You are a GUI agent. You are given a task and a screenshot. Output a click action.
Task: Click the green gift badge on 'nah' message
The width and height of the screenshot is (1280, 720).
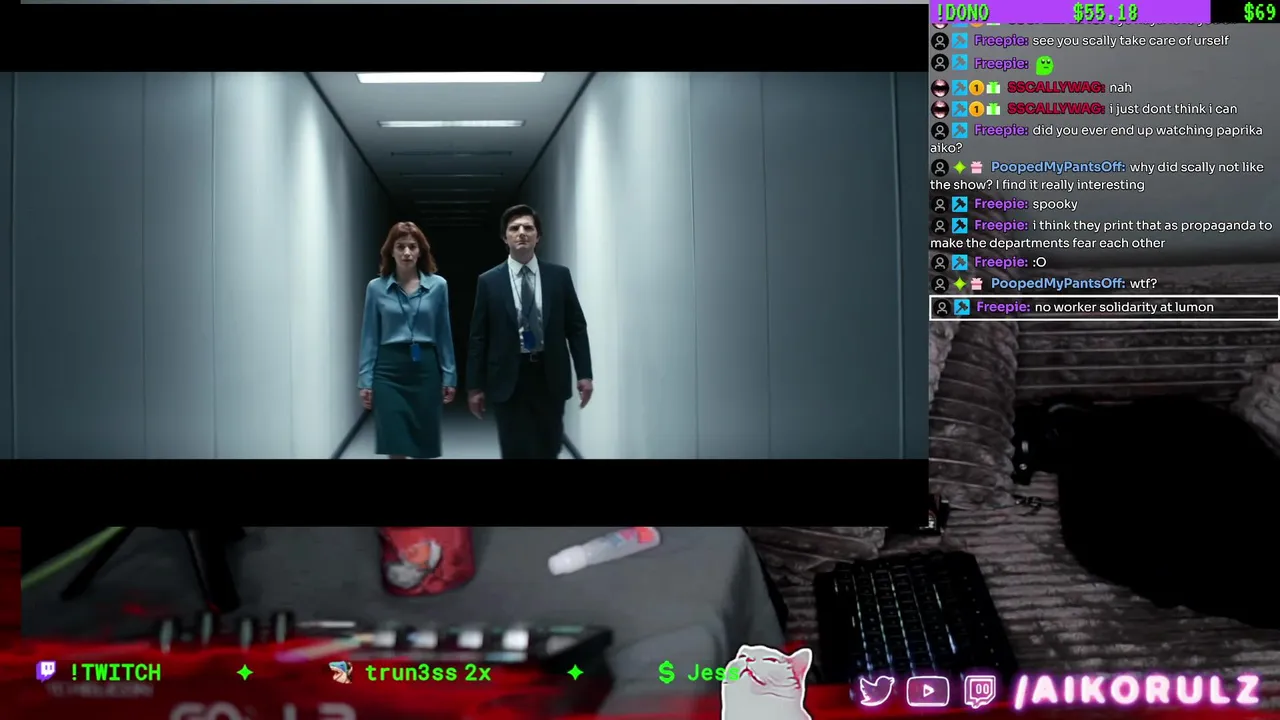(994, 87)
